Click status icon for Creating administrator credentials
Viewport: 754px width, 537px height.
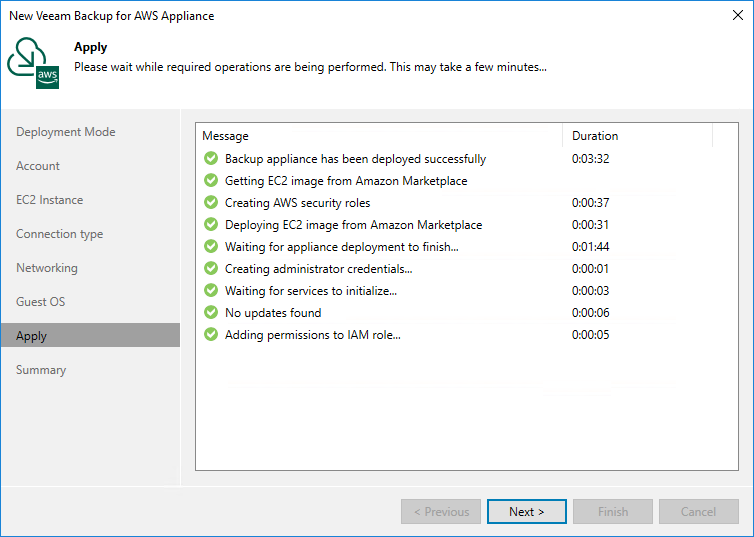[x=211, y=268]
